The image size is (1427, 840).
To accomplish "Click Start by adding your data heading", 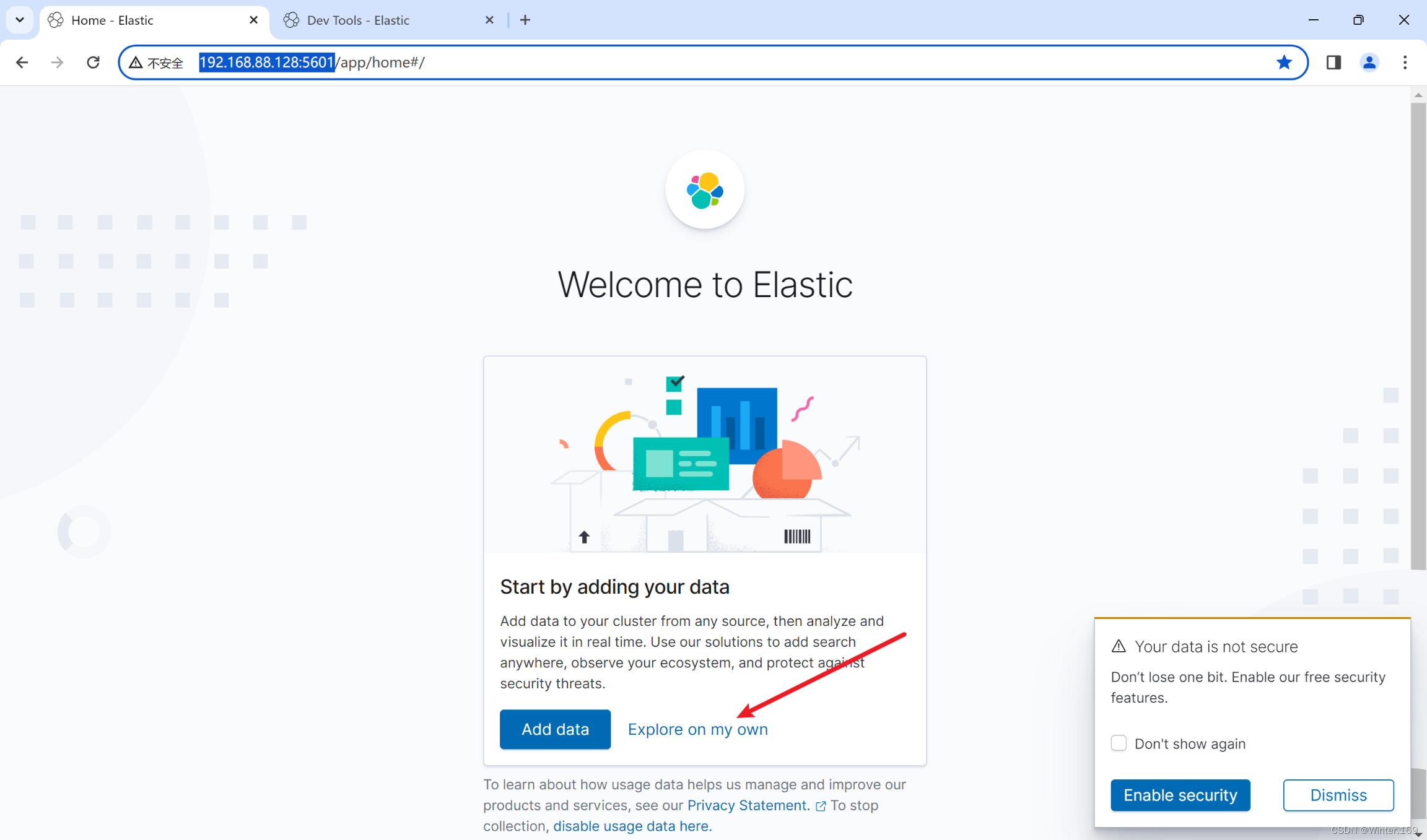I will click(x=614, y=586).
